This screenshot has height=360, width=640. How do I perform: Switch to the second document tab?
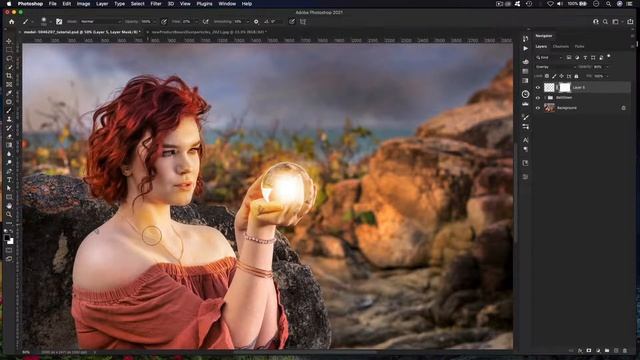[208, 32]
